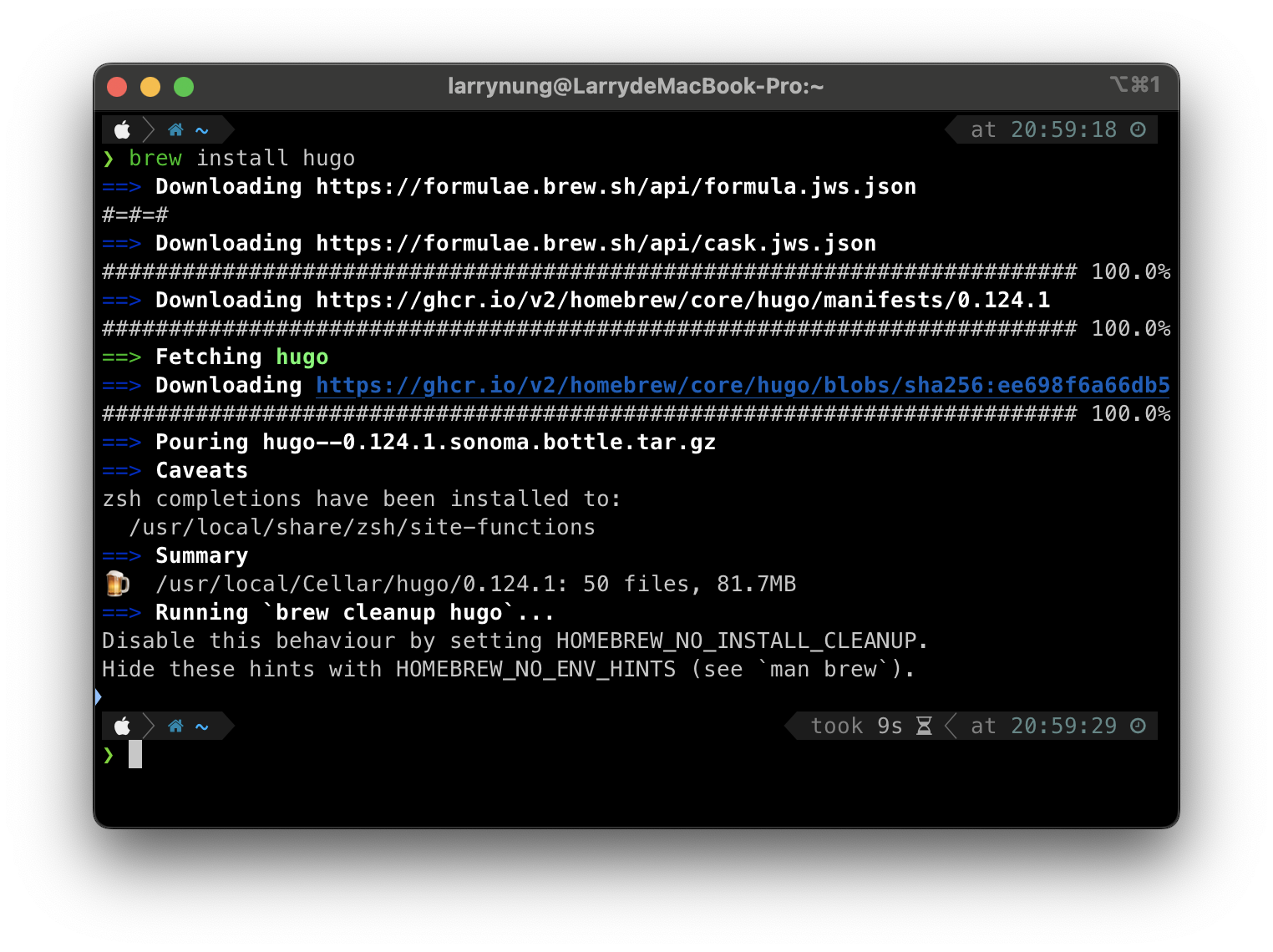Click the 'Fetching hugo' line
Image resolution: width=1273 pixels, height=952 pixels.
click(216, 357)
